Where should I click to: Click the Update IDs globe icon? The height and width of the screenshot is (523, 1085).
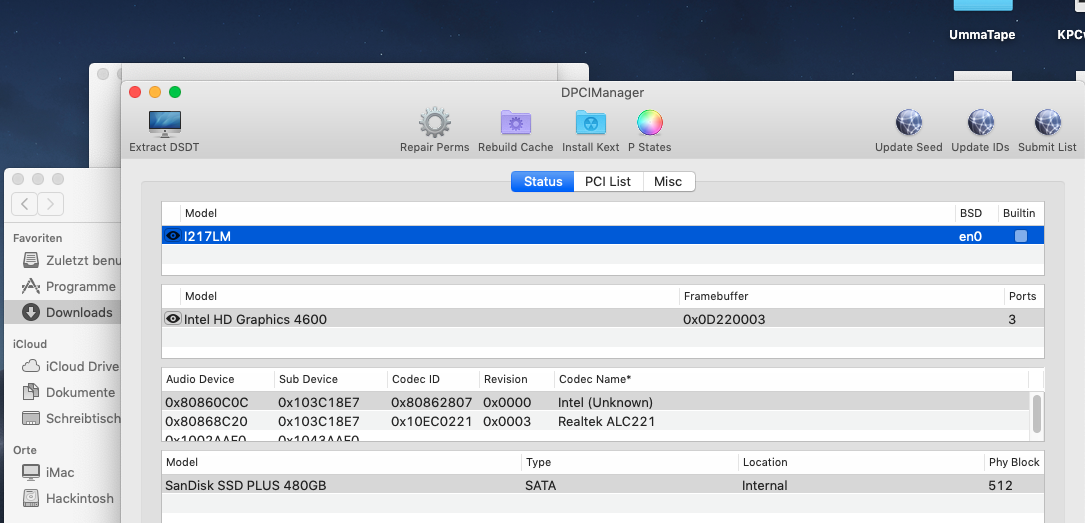[980, 124]
